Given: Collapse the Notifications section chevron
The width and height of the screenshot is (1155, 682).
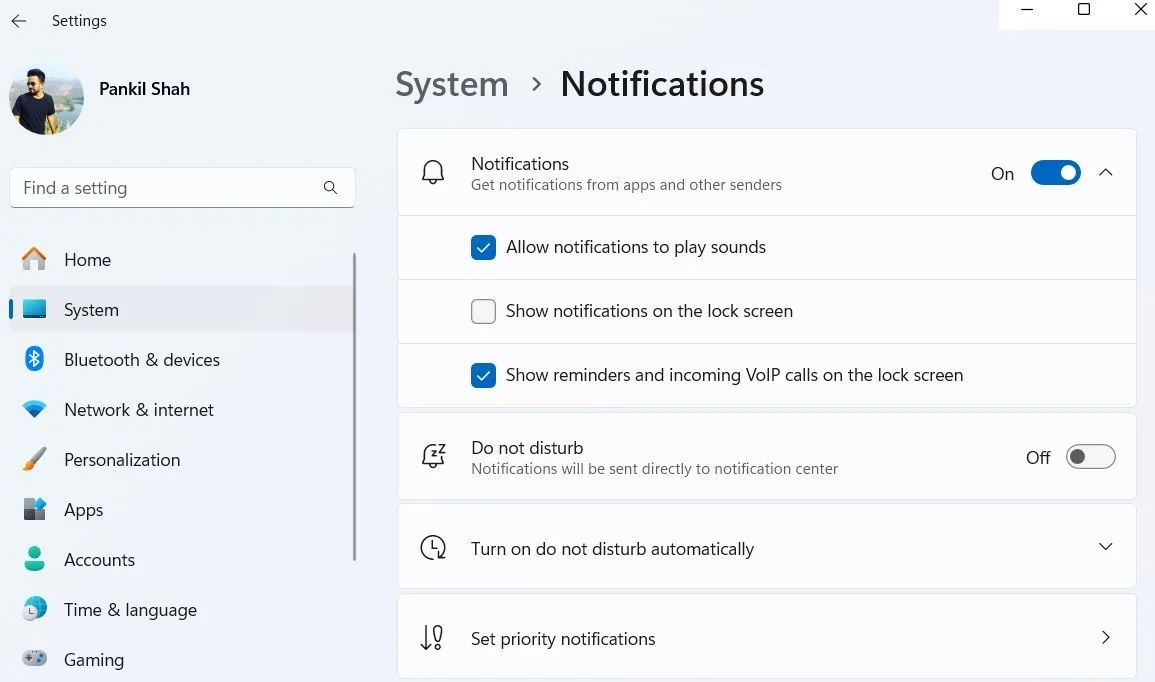Looking at the screenshot, I should 1106,172.
